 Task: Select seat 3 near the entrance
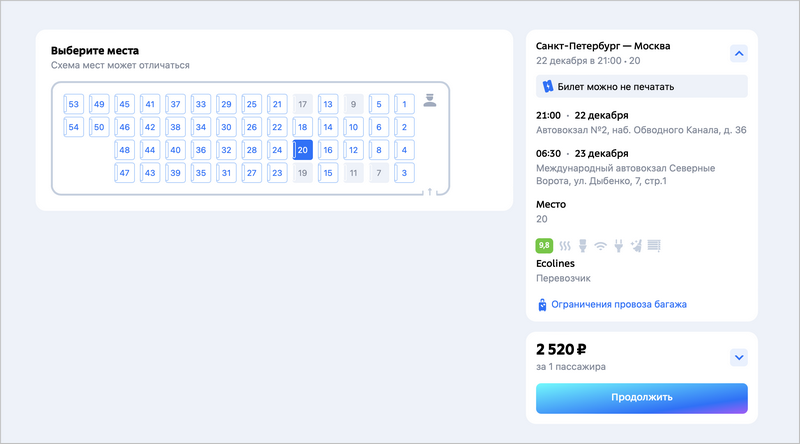click(x=404, y=173)
